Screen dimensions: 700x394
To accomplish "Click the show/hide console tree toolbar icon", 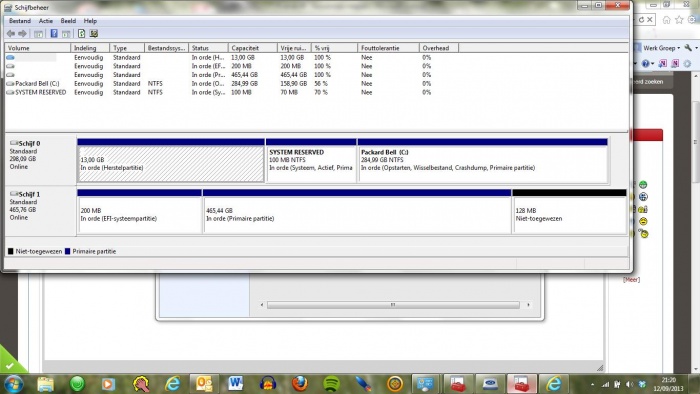I will pos(38,33).
